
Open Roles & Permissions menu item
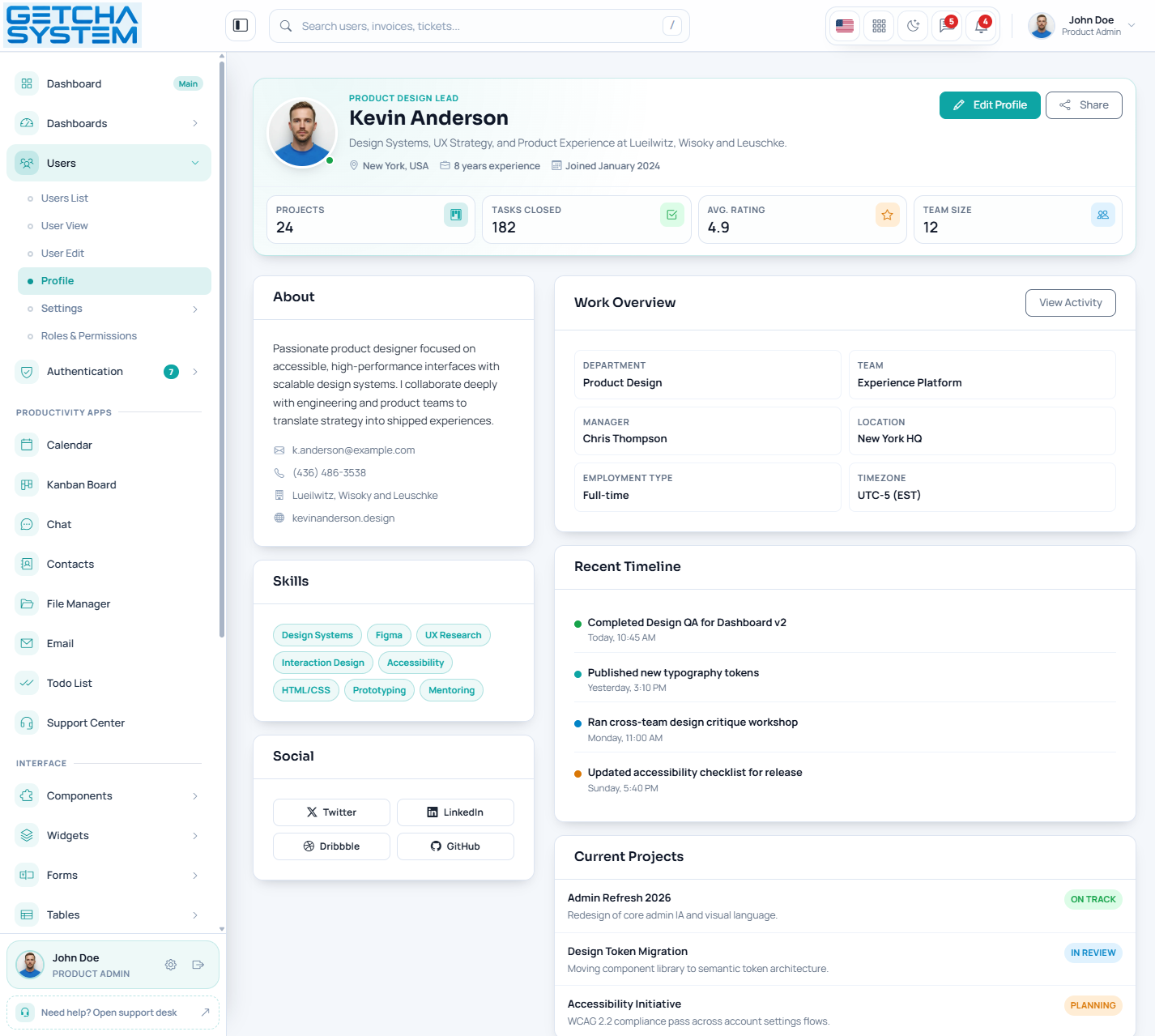pyautogui.click(x=89, y=336)
